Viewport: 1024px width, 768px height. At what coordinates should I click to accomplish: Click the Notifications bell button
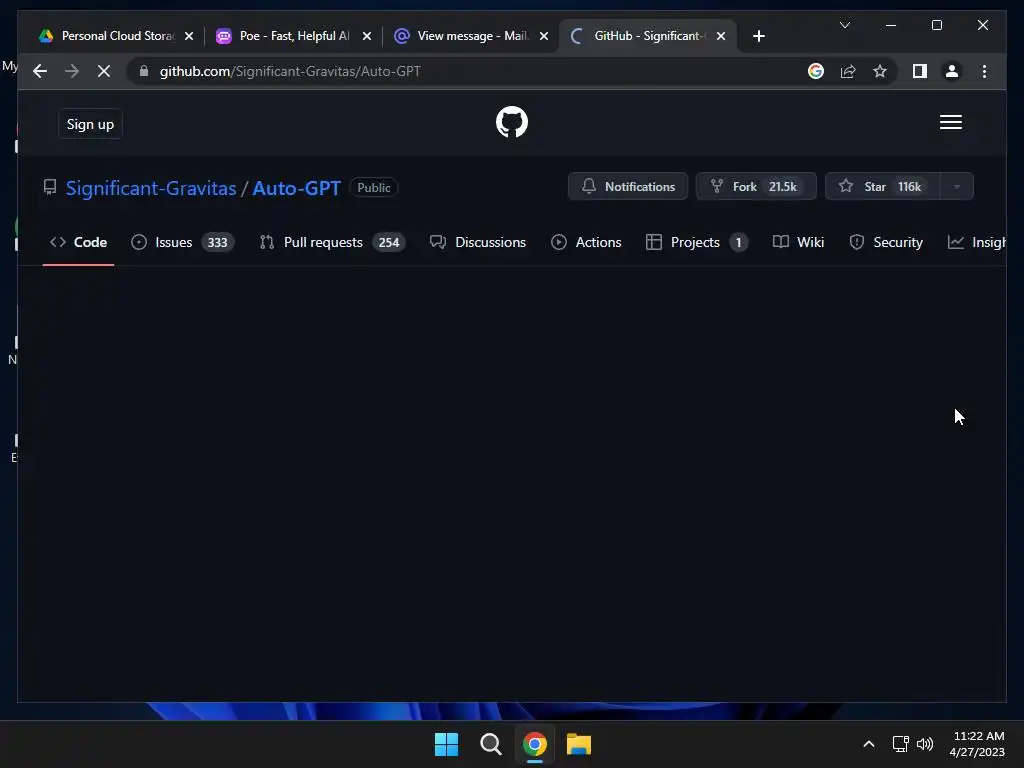click(x=628, y=187)
